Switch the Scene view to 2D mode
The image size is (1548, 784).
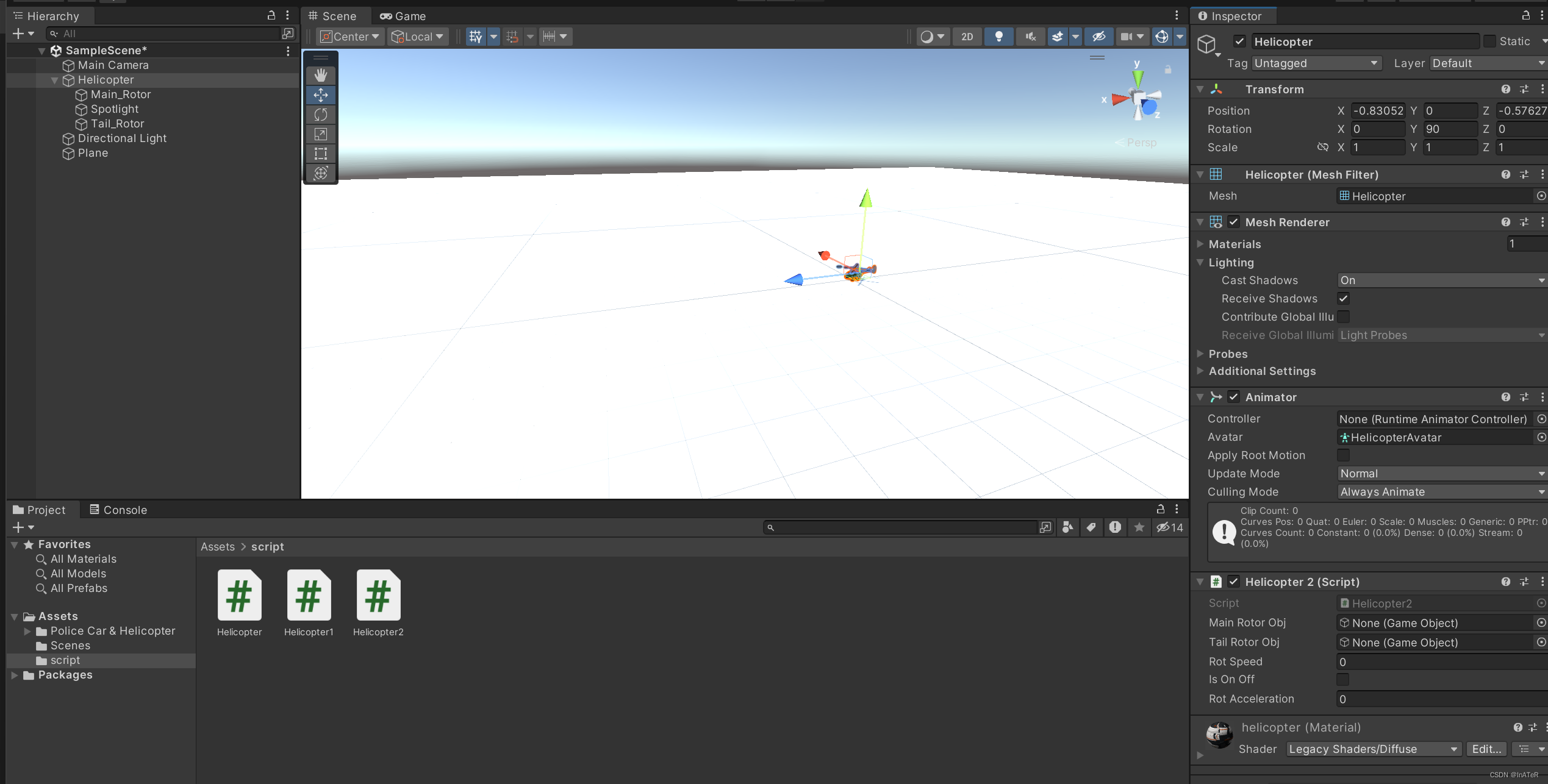click(967, 36)
